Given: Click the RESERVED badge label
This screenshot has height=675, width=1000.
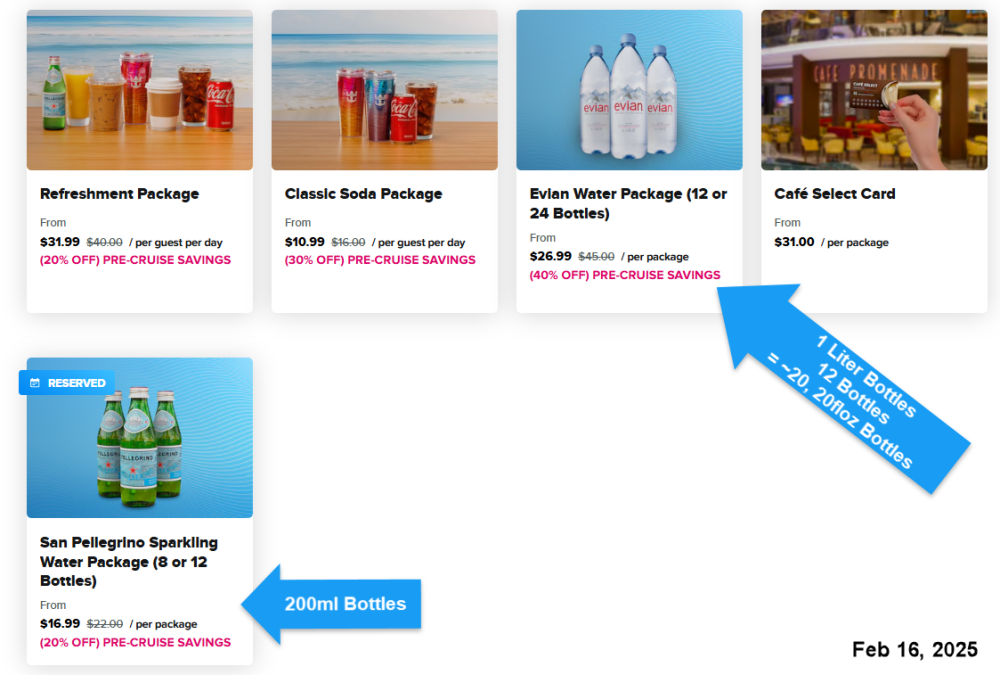Looking at the screenshot, I should pos(77,383).
